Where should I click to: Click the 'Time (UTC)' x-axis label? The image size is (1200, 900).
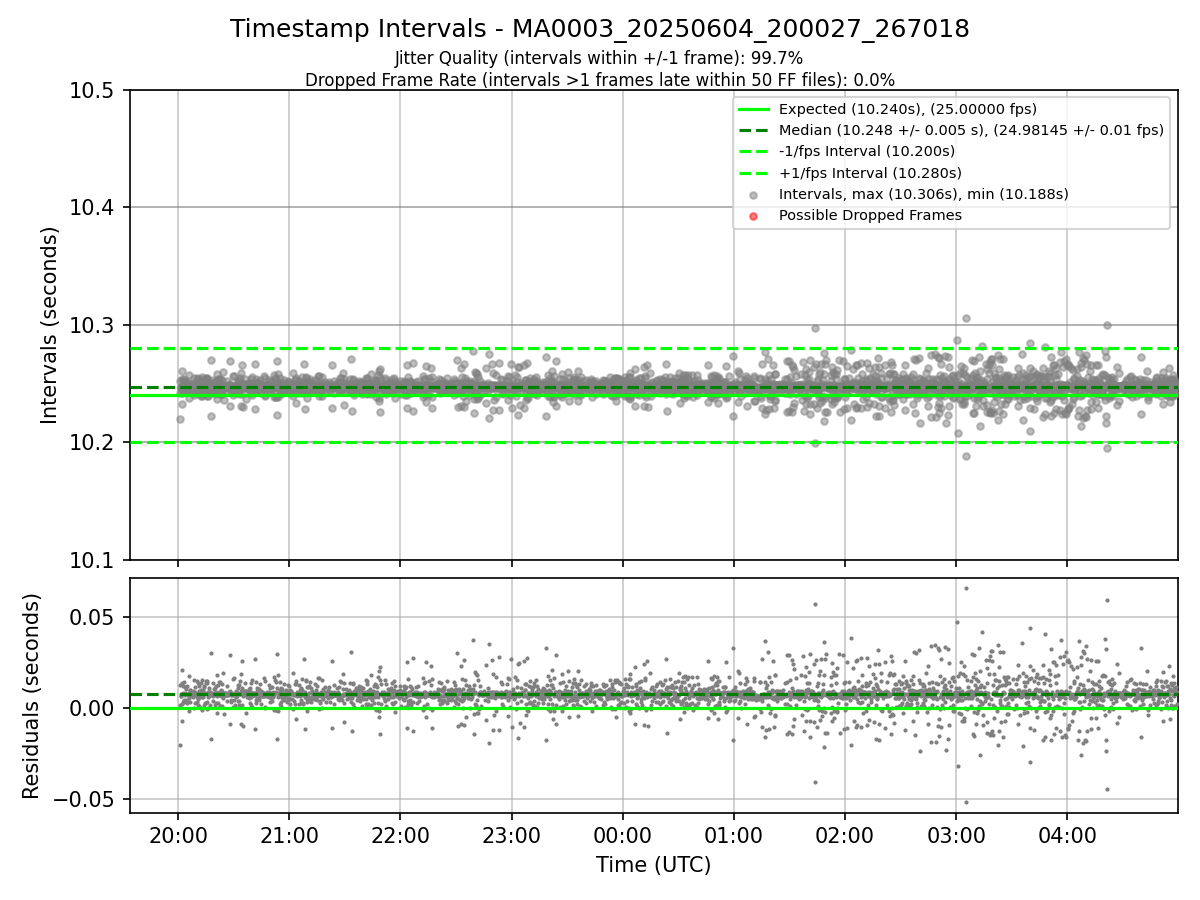pos(653,865)
